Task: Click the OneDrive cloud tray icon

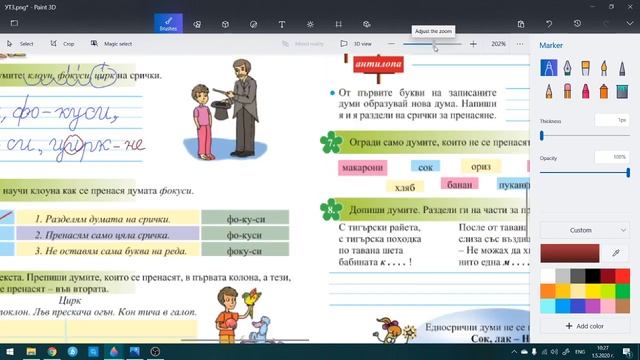Action: tap(524, 351)
